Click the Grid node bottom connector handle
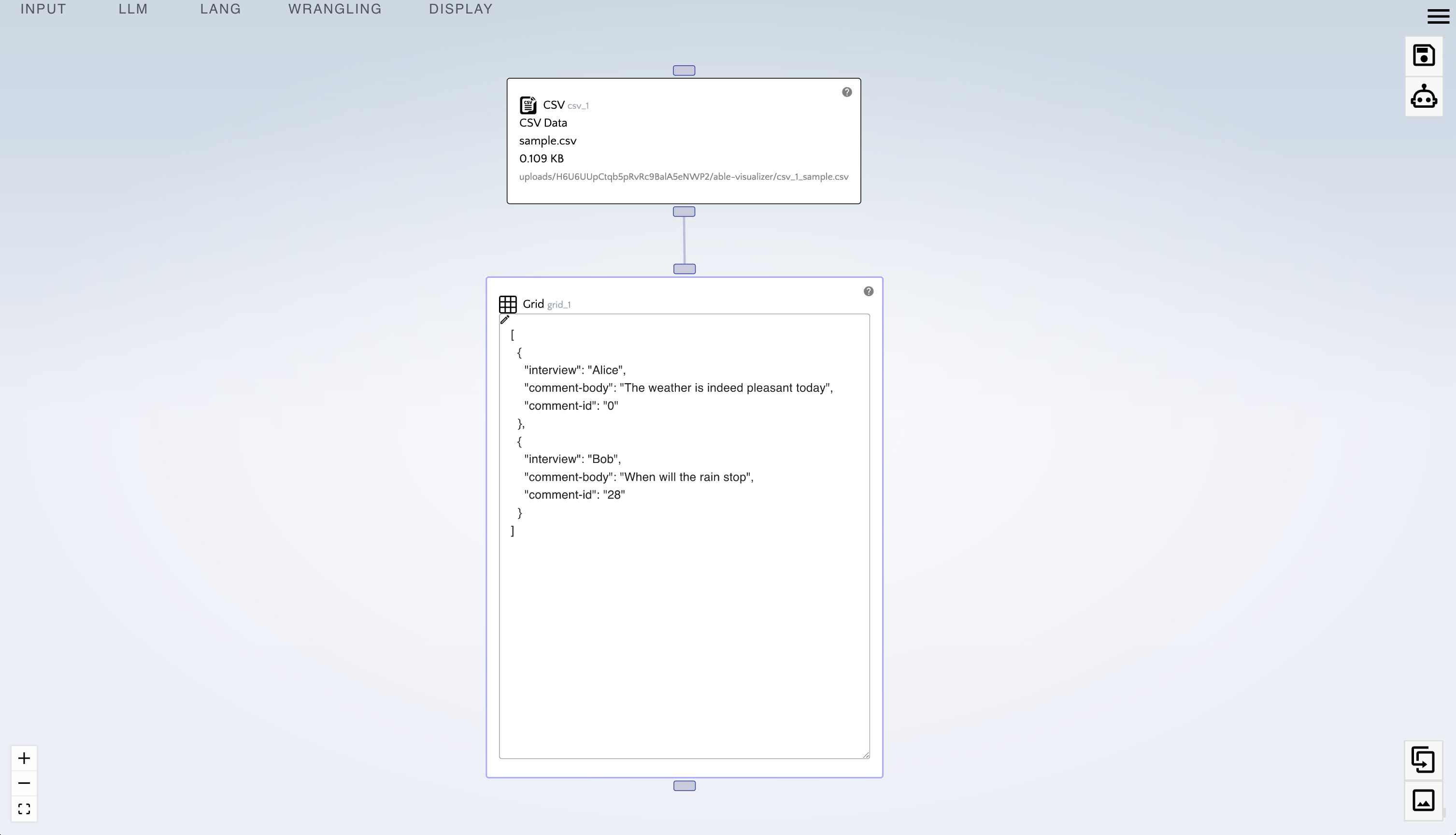1456x835 pixels. 685,786
